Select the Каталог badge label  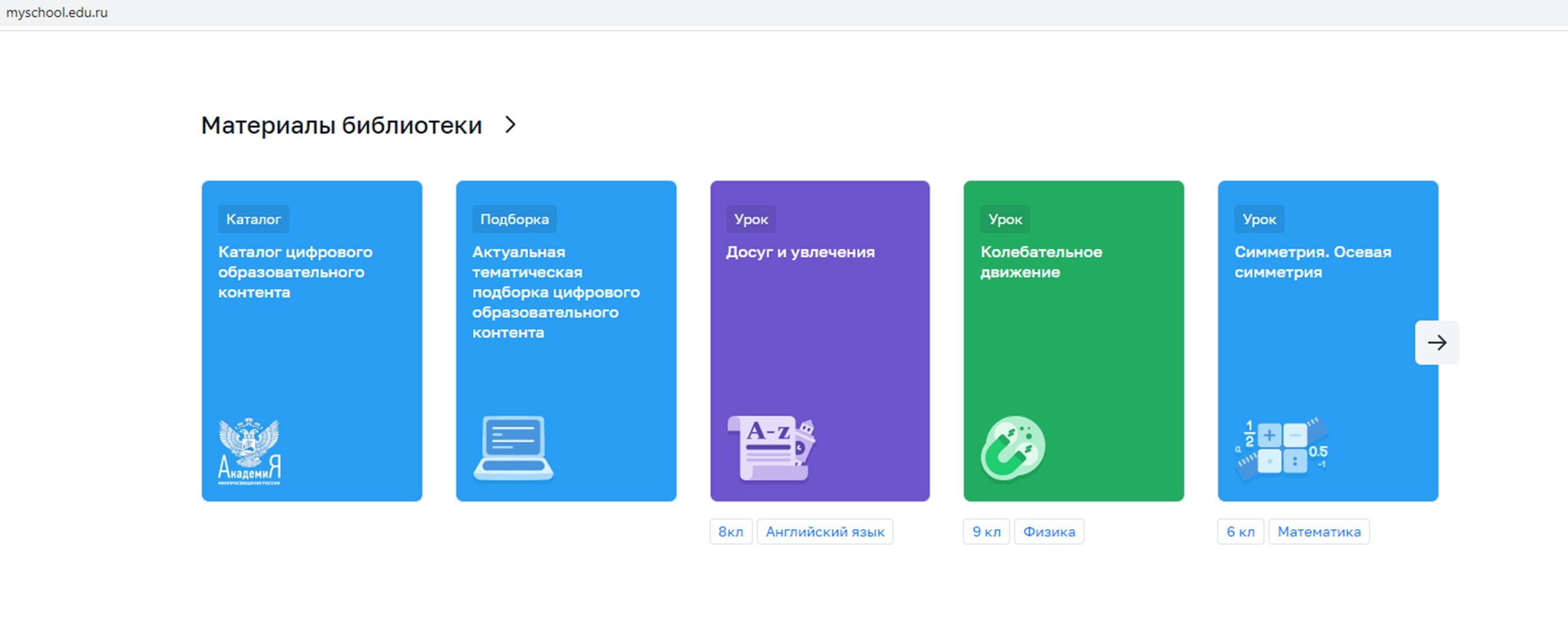253,219
